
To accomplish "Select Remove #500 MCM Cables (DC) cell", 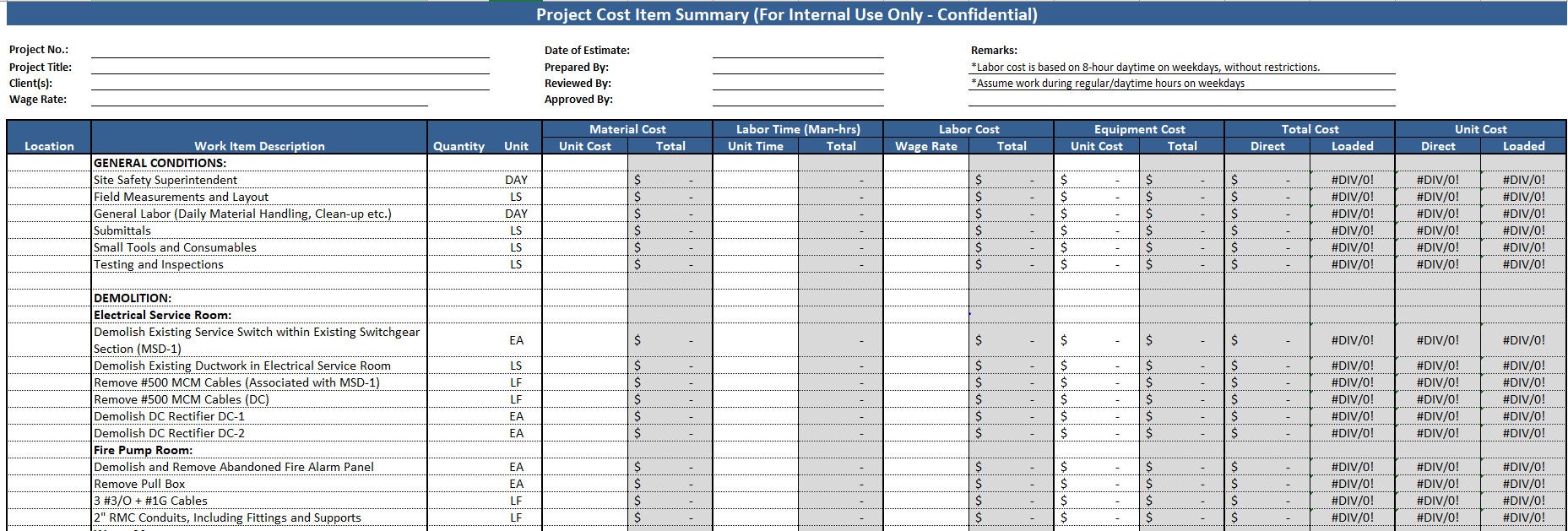I will 259,399.
